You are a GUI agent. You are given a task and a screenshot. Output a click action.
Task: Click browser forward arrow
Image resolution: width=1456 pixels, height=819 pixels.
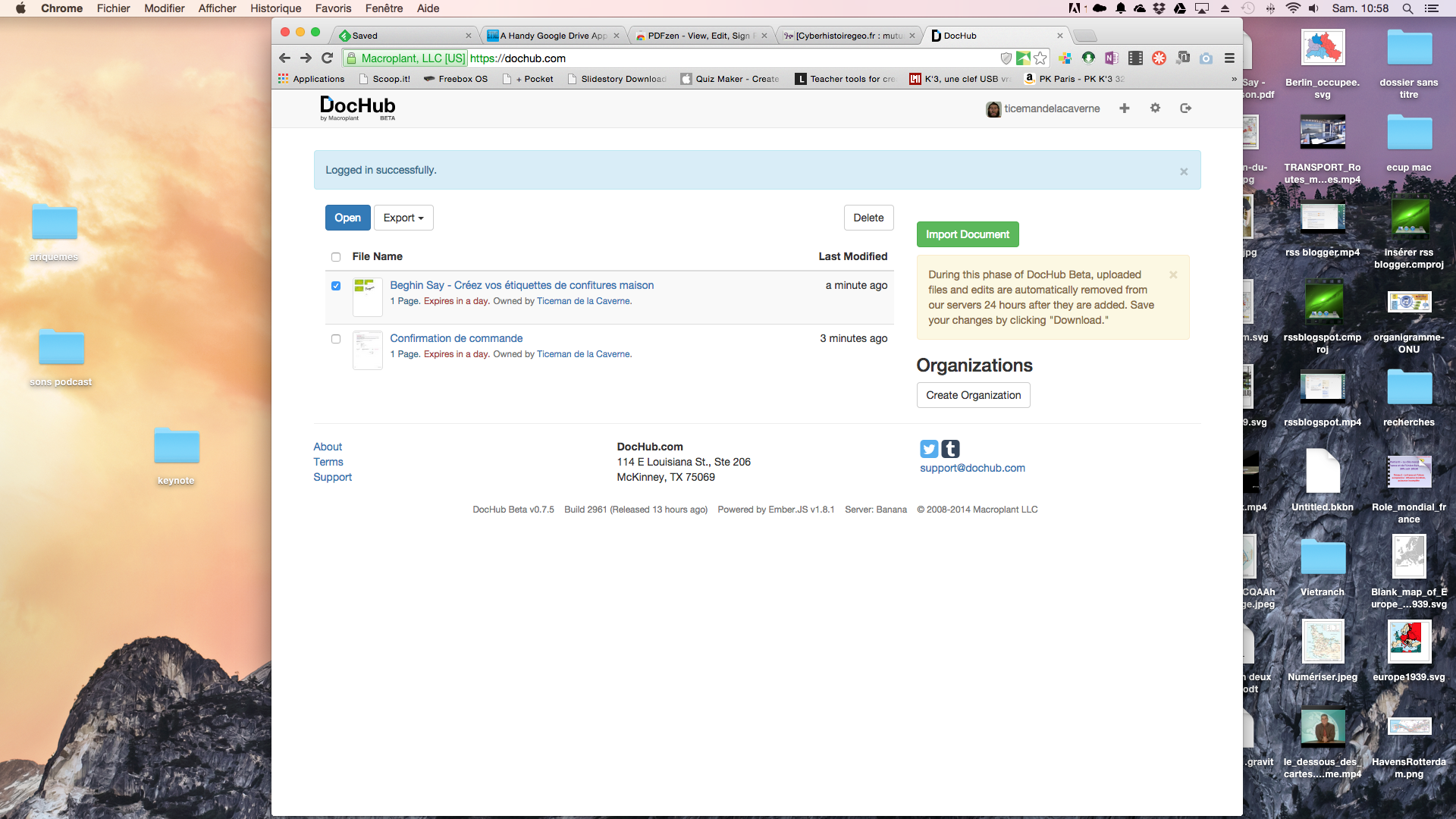306,58
